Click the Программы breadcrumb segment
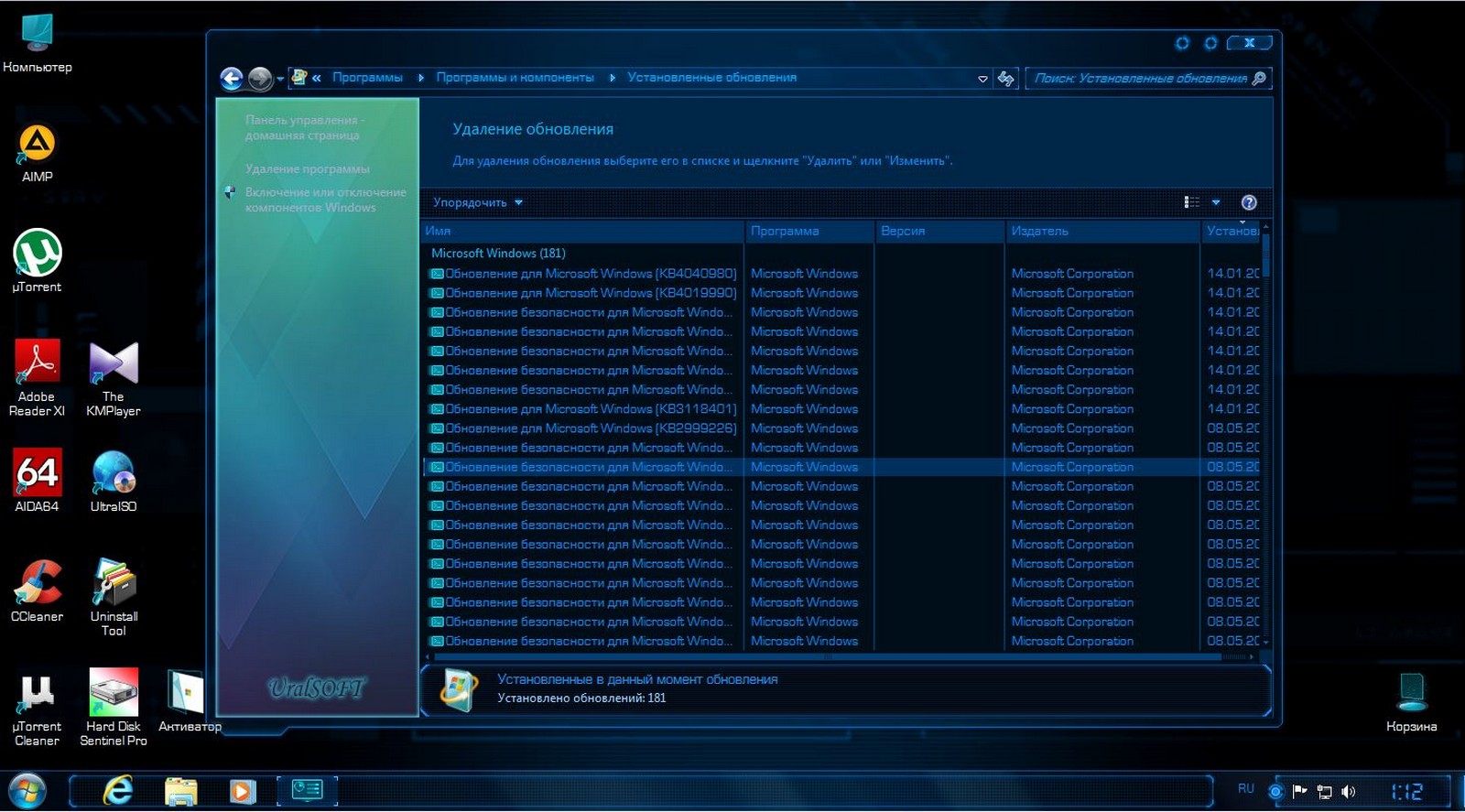Screen dimensions: 1465x812 coord(367,78)
